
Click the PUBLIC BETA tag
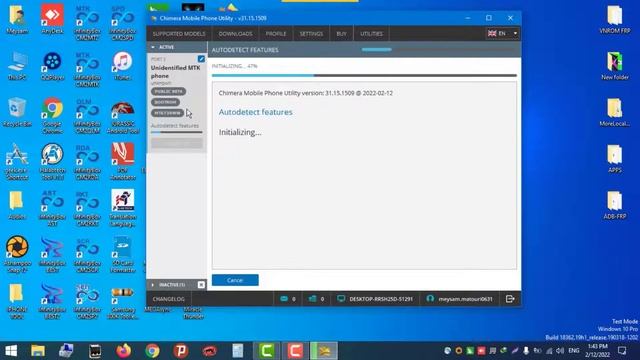pyautogui.click(x=169, y=91)
